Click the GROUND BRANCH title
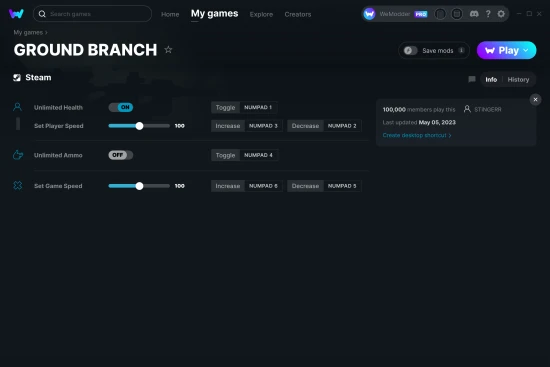This screenshot has height=367, width=550. [x=85, y=50]
